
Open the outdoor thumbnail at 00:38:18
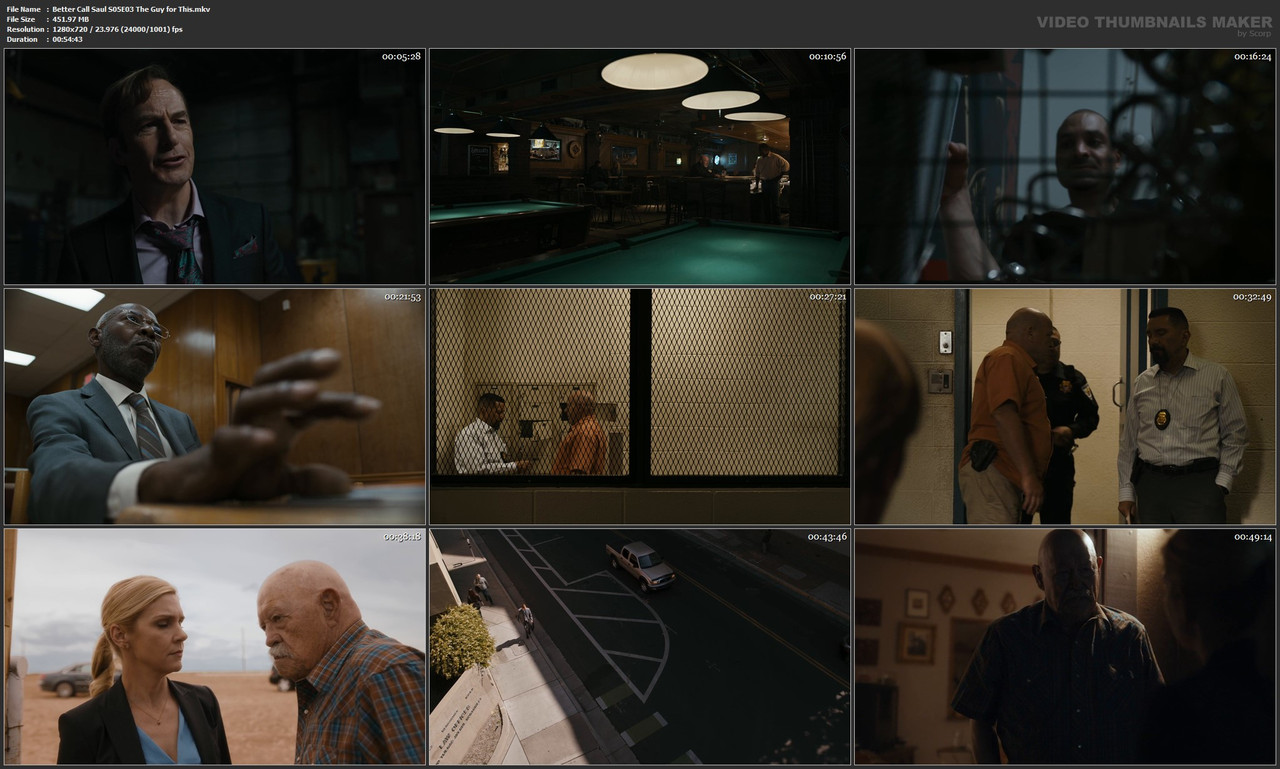(215, 646)
